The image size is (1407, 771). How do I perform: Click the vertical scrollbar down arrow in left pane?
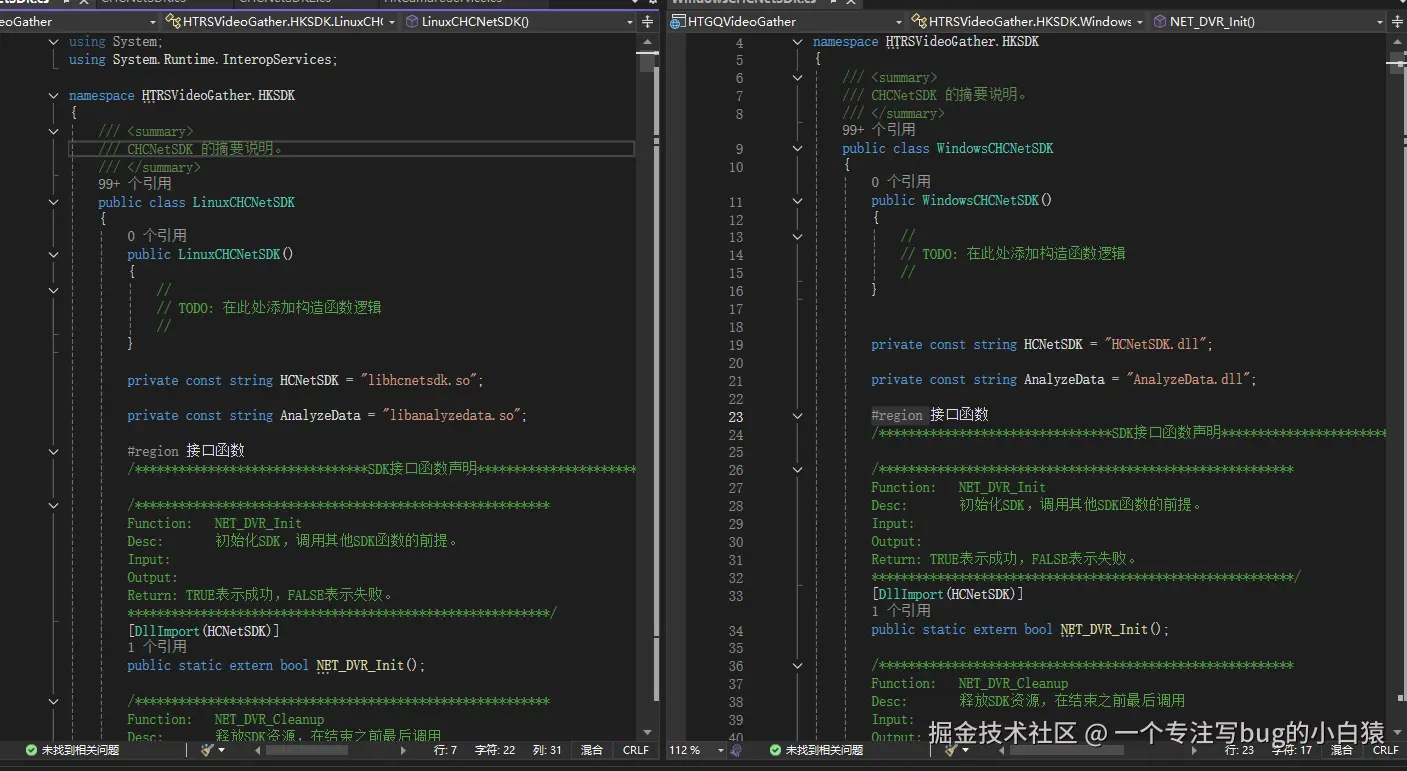pyautogui.click(x=647, y=733)
